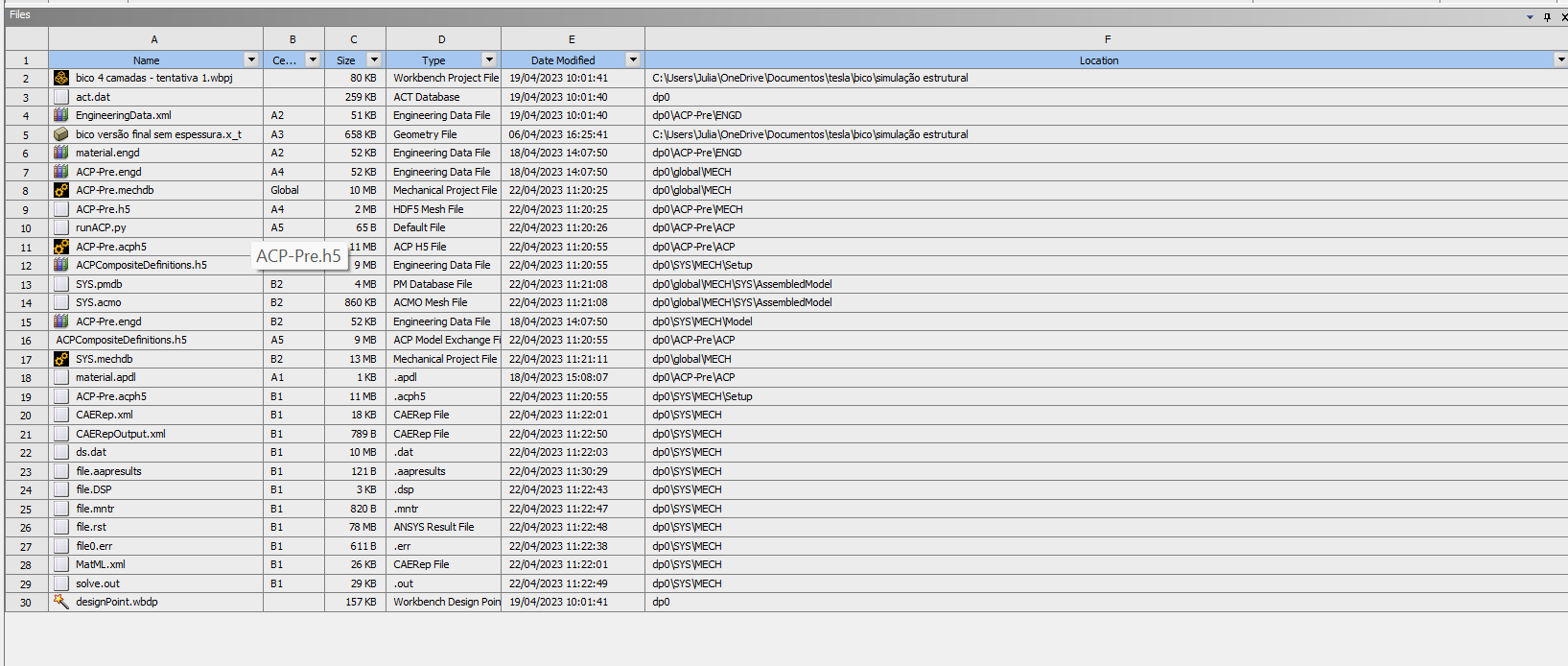The width and height of the screenshot is (1568, 666).
Task: Click the date 06/04/2023 16:25:41
Action: [558, 134]
